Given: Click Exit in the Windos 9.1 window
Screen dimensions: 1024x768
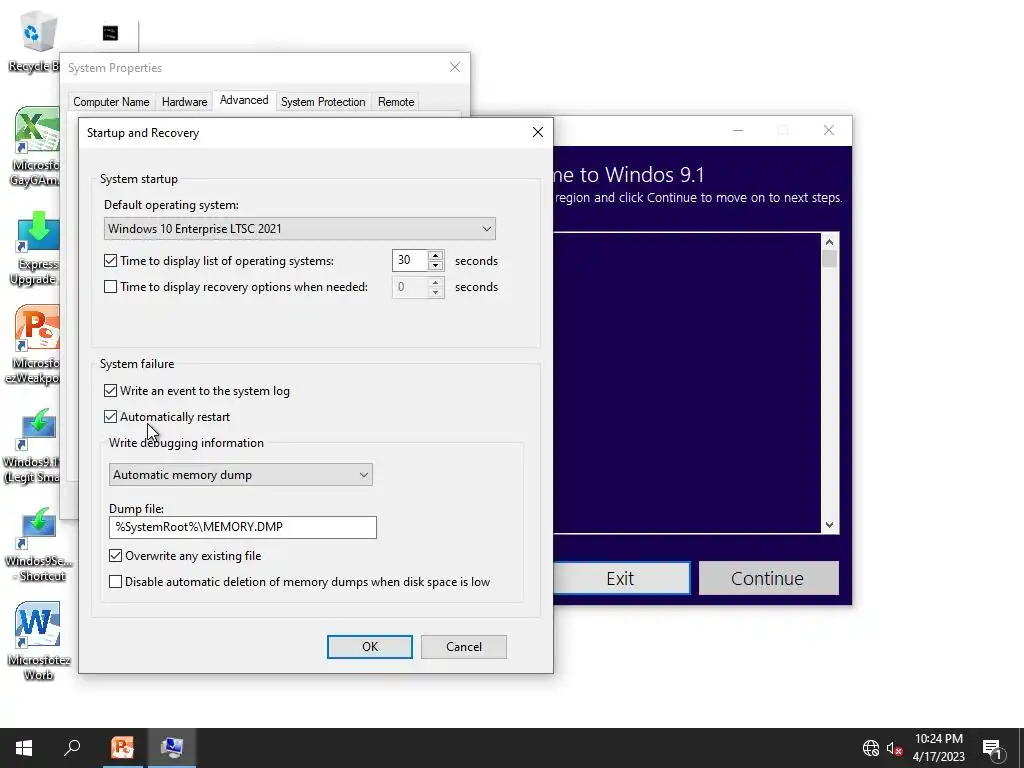Looking at the screenshot, I should click(x=620, y=578).
